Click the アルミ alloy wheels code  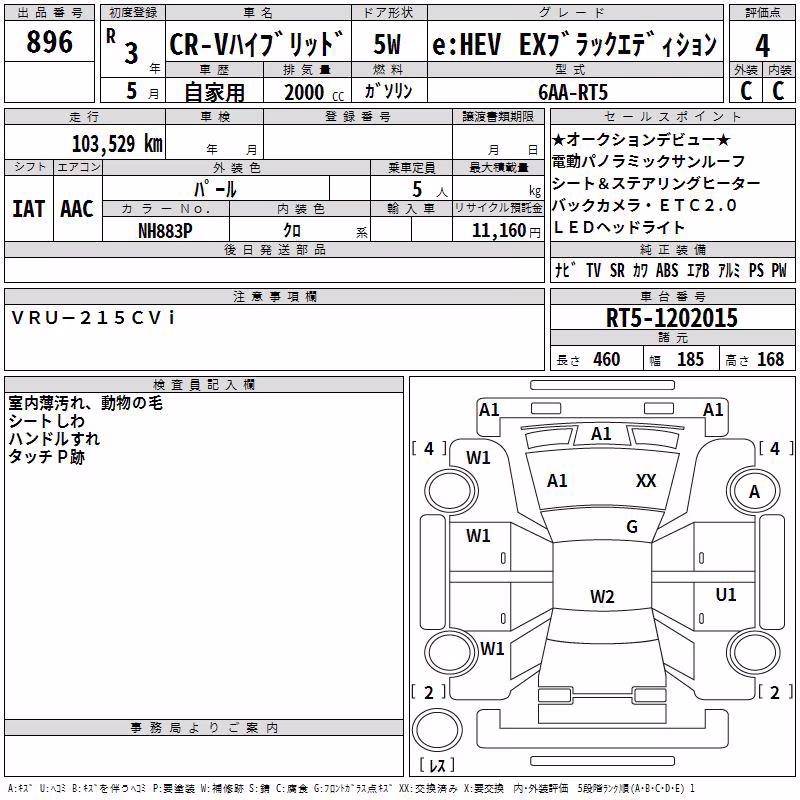click(729, 270)
